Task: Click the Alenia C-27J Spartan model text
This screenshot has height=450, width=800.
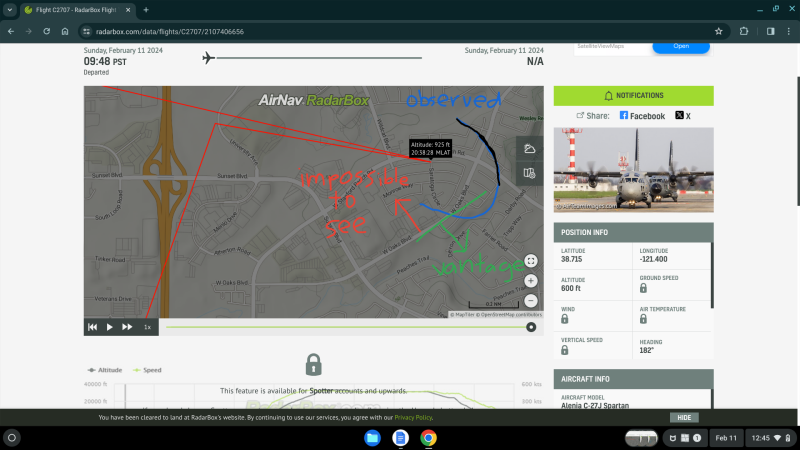Action: coord(595,406)
